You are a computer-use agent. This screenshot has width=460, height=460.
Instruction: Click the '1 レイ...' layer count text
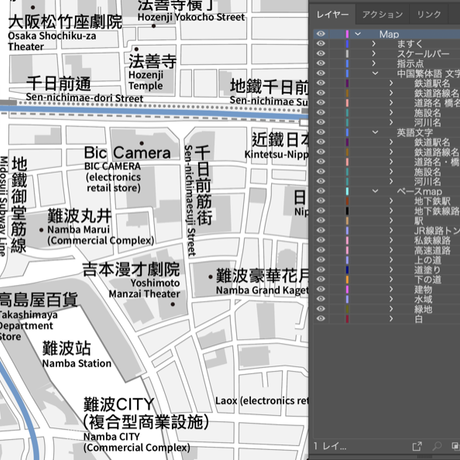click(330, 446)
